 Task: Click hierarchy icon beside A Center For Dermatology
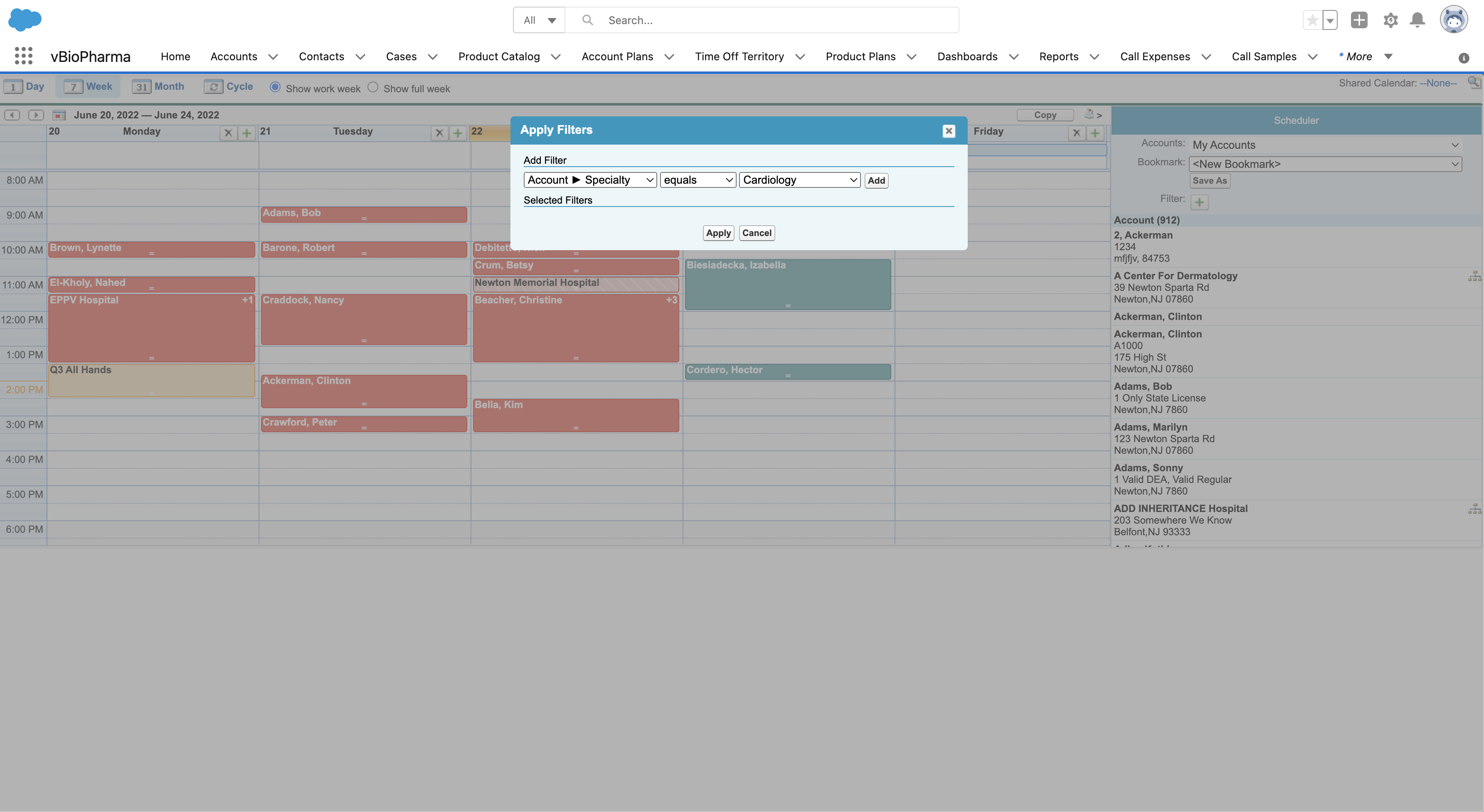(x=1474, y=276)
